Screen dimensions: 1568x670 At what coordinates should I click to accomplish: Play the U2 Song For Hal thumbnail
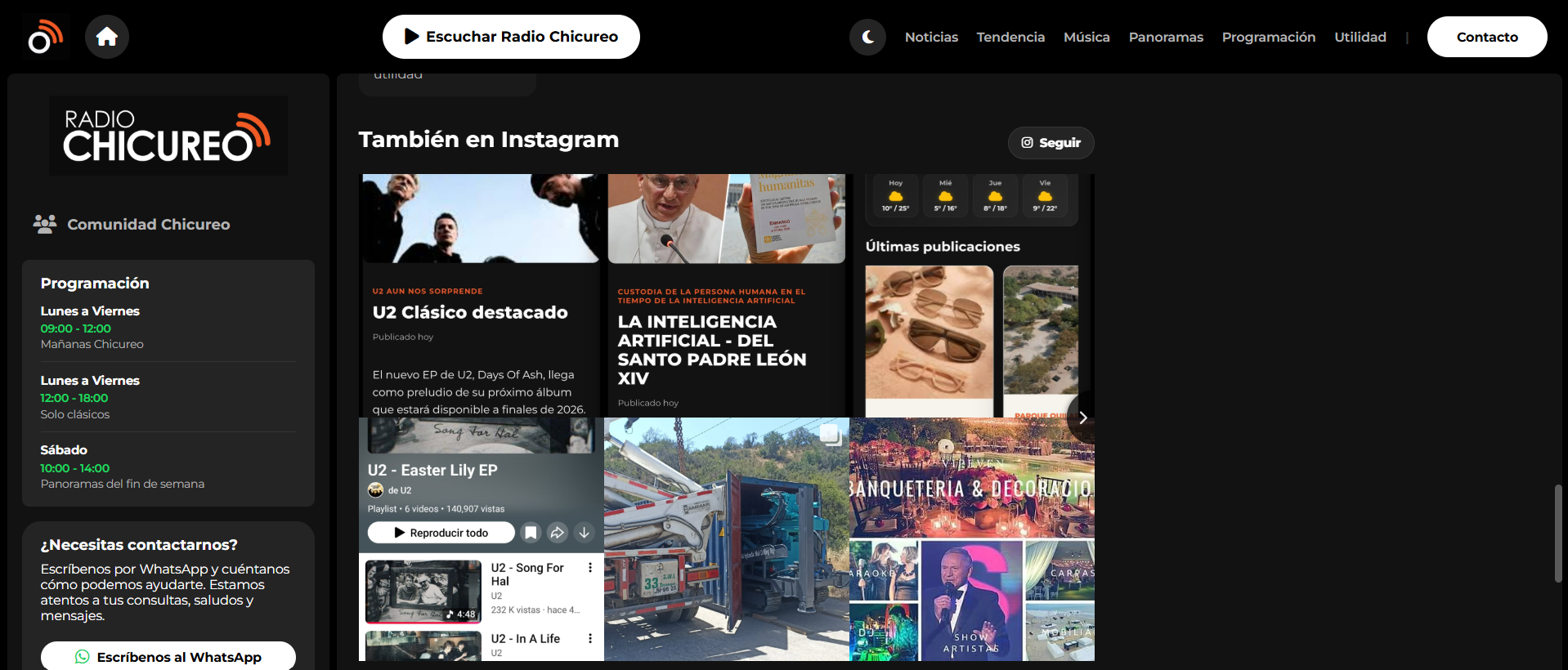[x=423, y=592]
